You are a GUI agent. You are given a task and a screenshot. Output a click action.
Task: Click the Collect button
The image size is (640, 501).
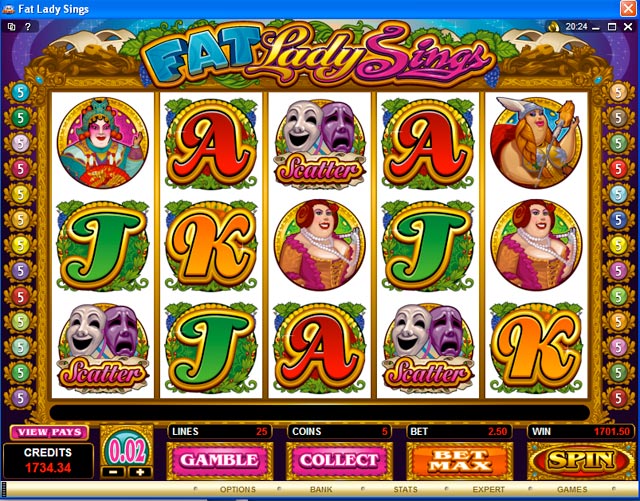click(339, 461)
